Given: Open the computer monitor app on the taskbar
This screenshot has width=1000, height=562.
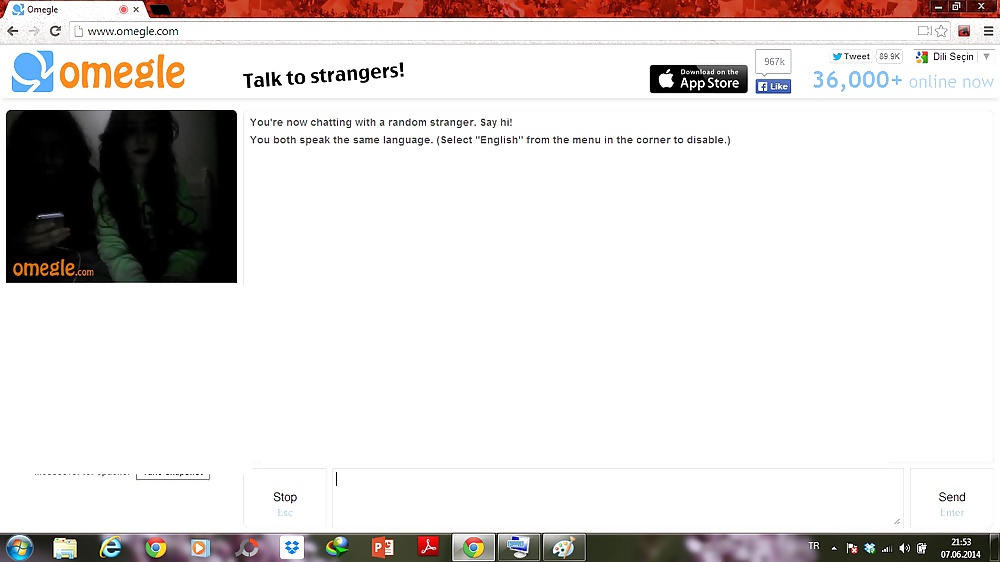Looking at the screenshot, I should [x=518, y=547].
